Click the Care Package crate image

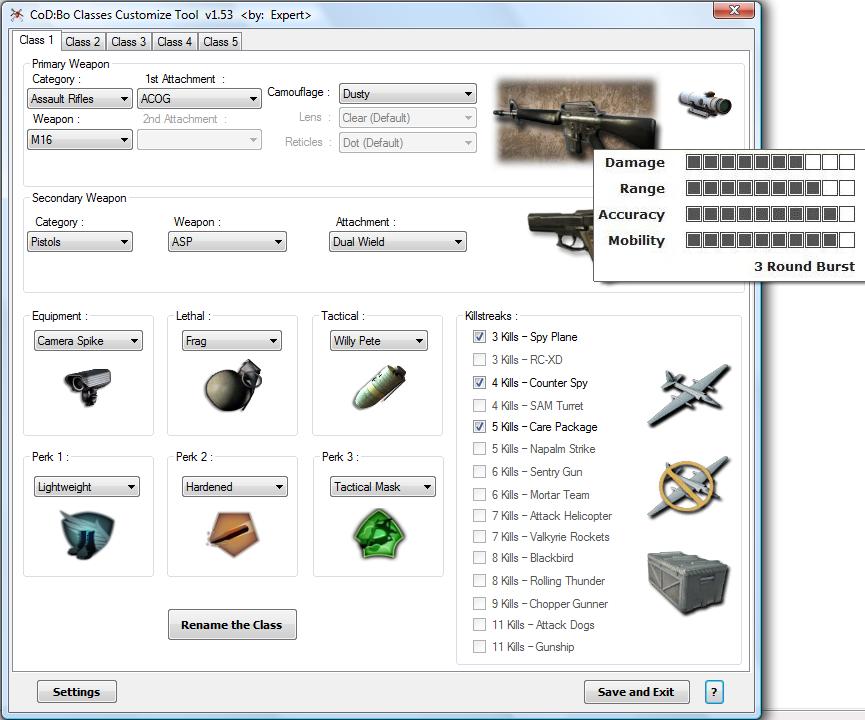tap(688, 583)
